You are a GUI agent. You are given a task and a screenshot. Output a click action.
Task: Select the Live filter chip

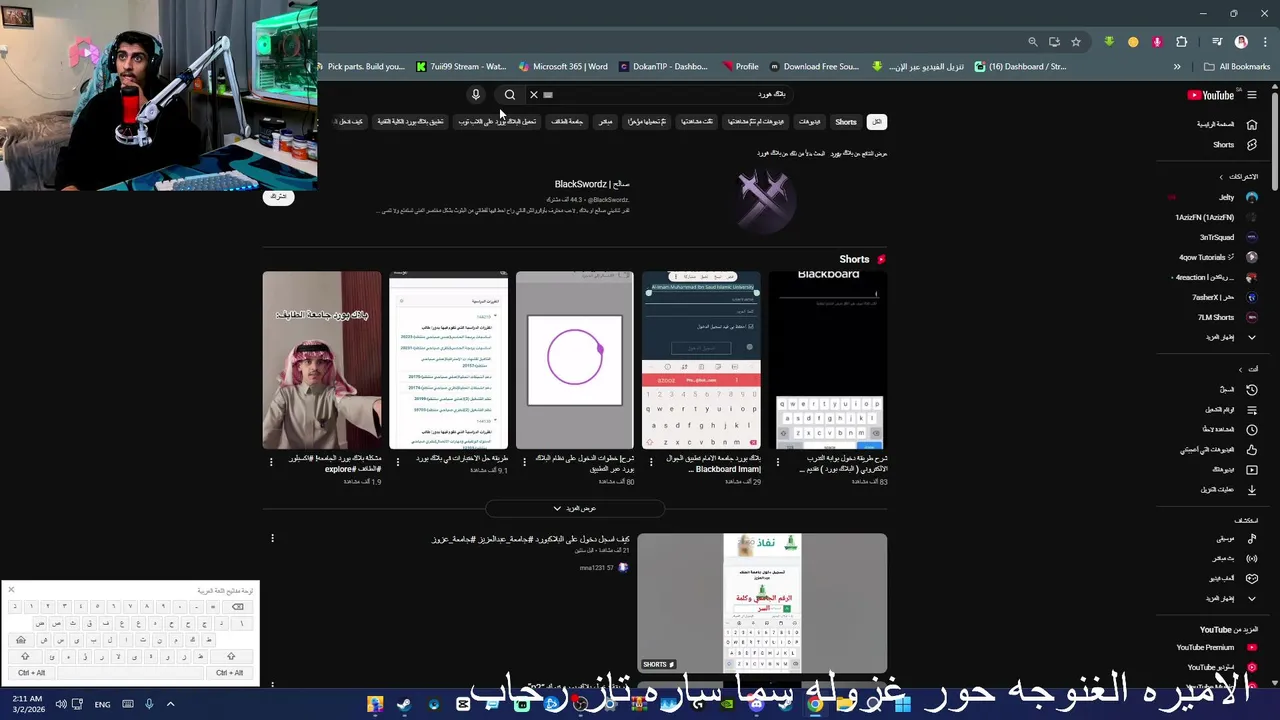click(x=605, y=122)
